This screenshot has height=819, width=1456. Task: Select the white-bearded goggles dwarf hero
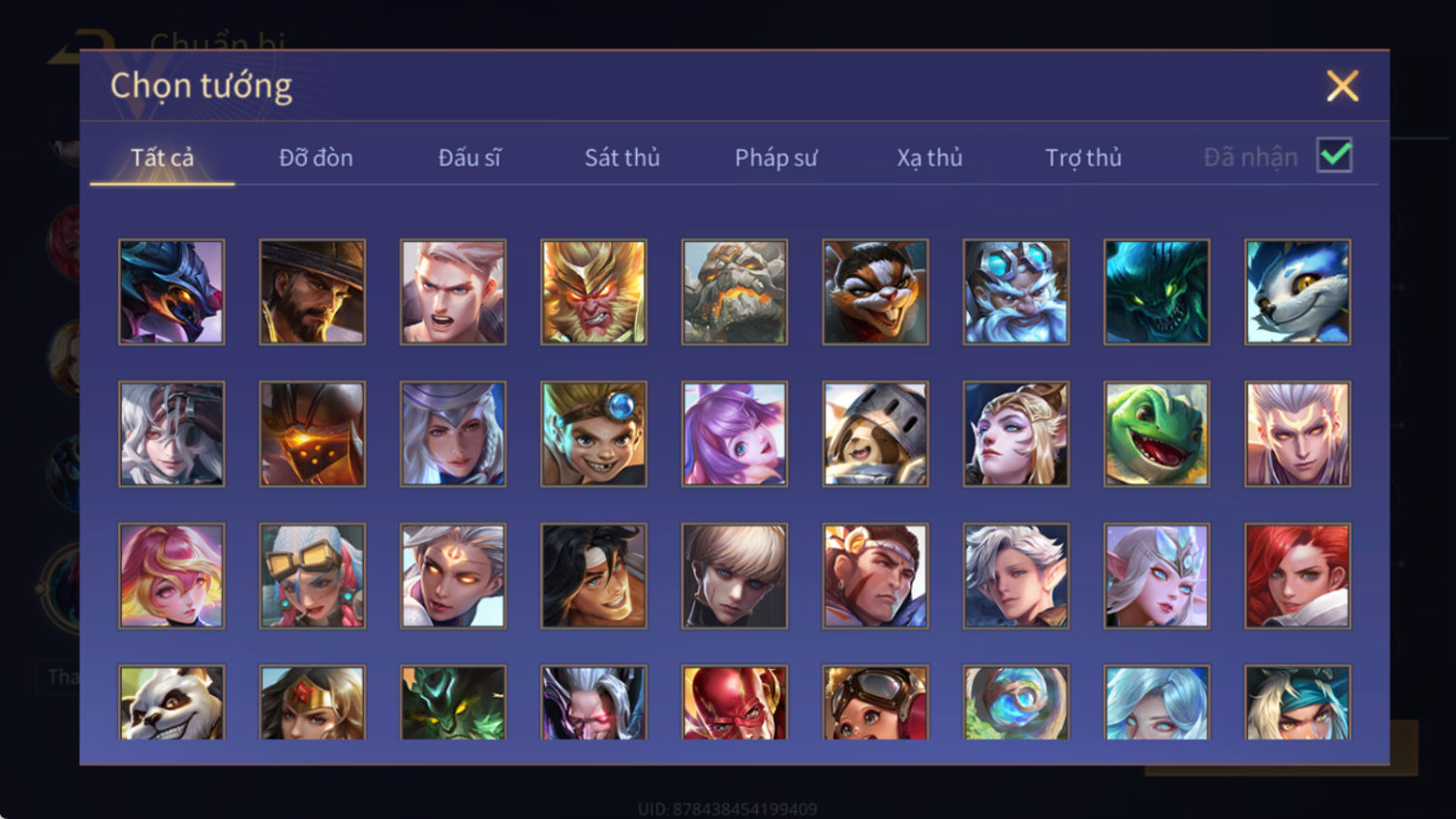pos(1016,292)
